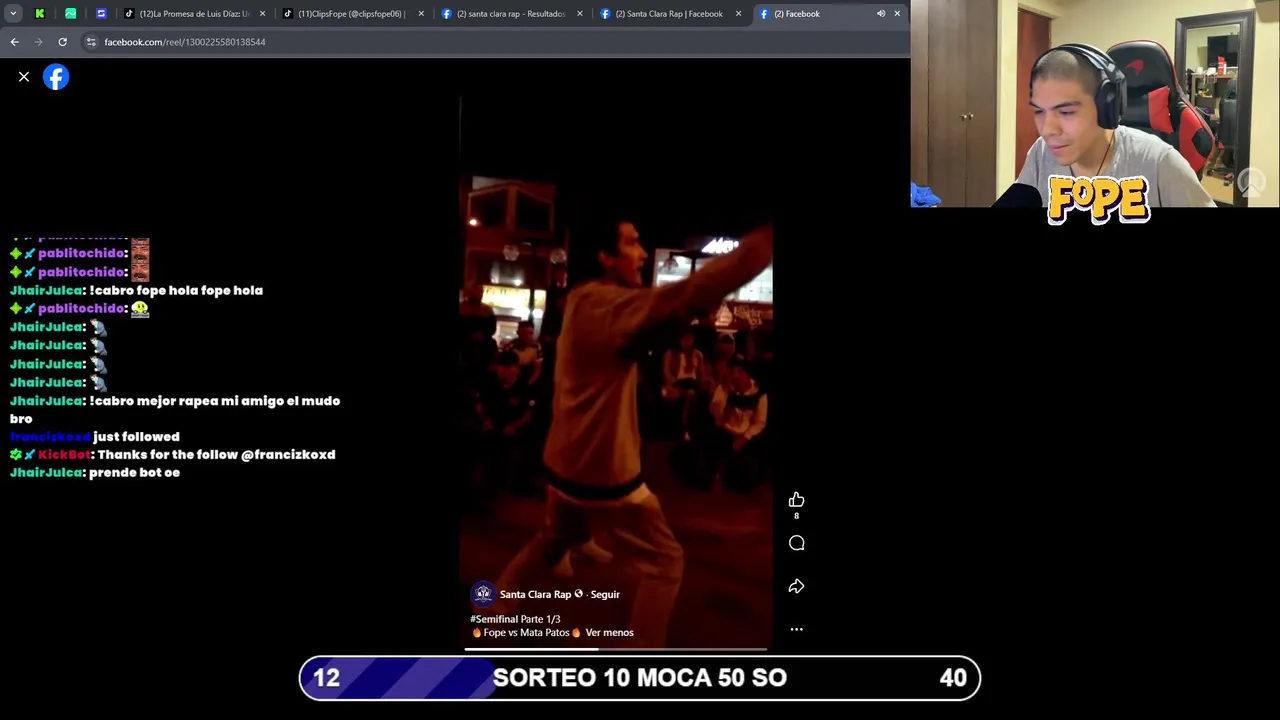Click the fope hola fope hola chat message
1280x720 pixels.
[x=176, y=290]
